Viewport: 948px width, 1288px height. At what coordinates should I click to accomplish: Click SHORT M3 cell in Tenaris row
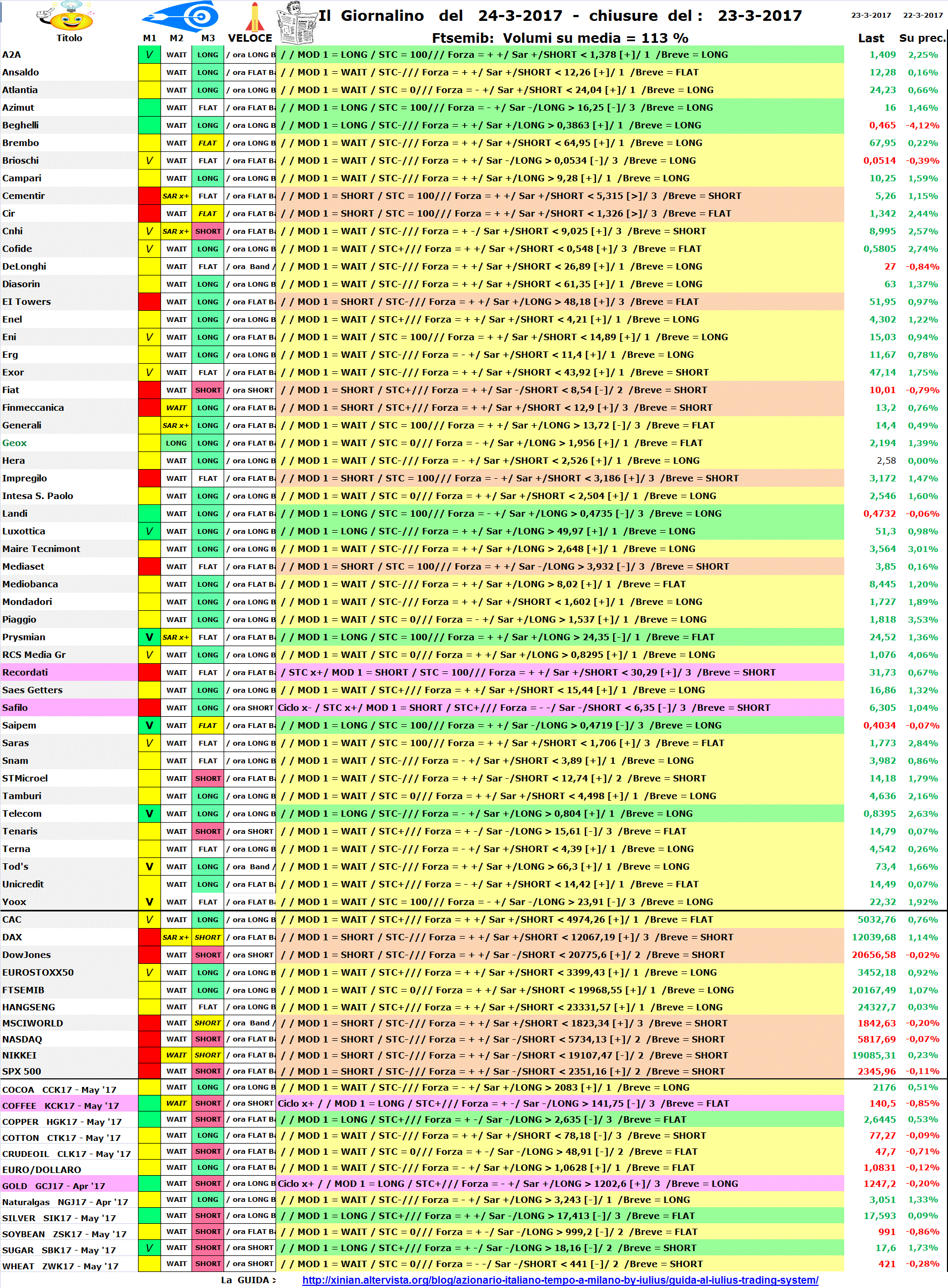[208, 831]
